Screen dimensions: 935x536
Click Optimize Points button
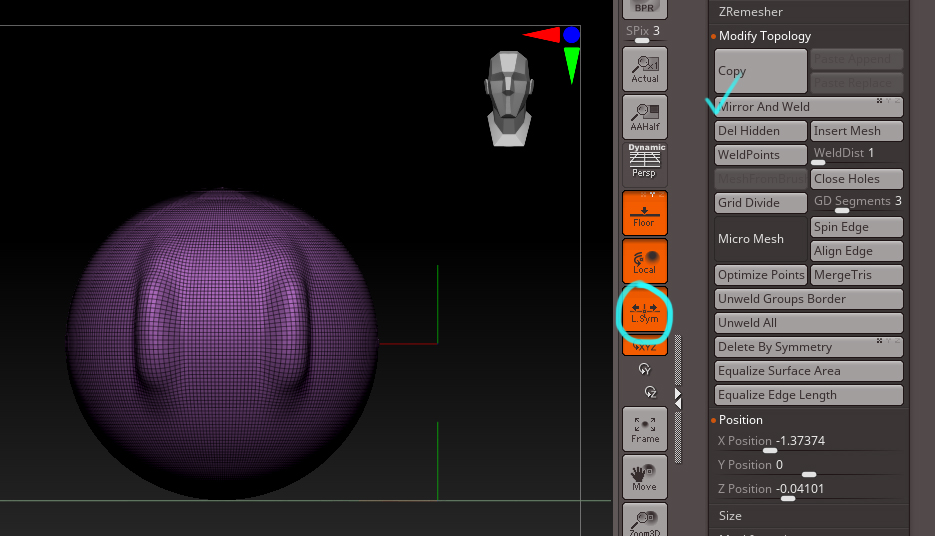point(760,275)
